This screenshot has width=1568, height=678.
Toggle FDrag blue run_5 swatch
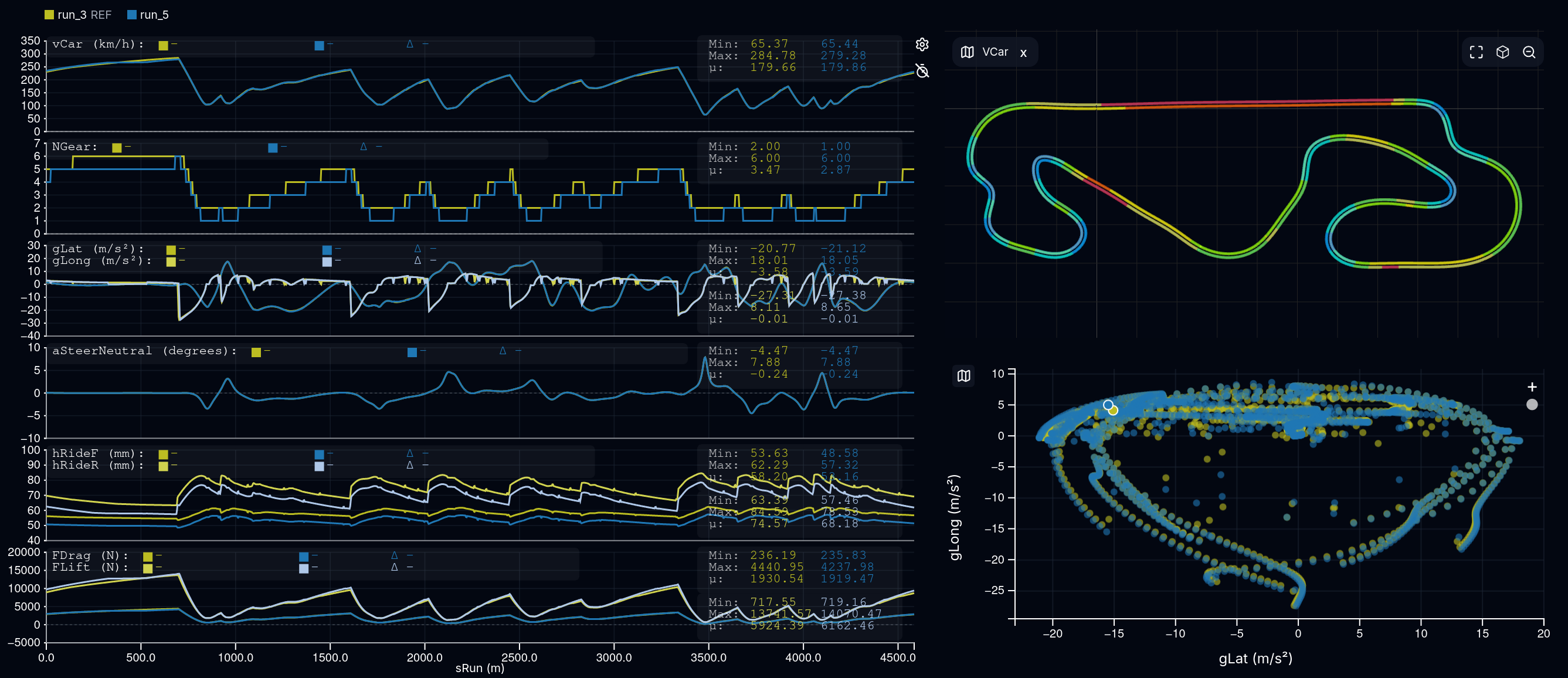pos(304,556)
